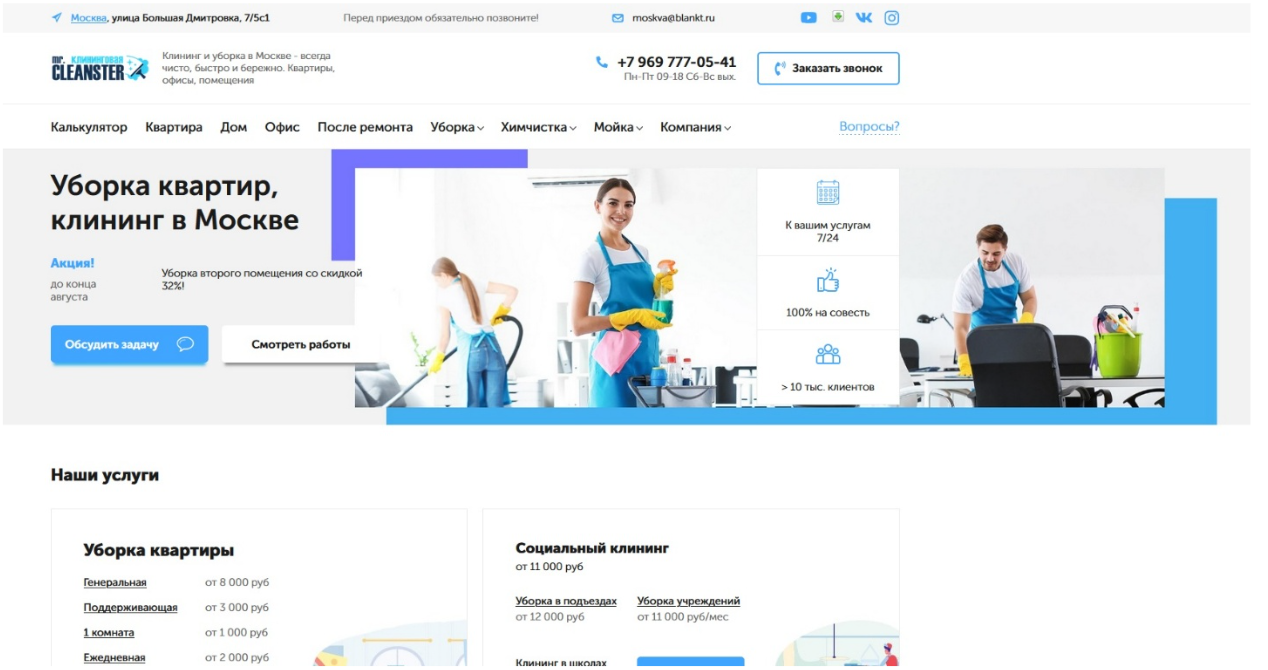Expand the Уборка menu dropdown
This screenshot has height=670, width=1268.
click(x=457, y=128)
